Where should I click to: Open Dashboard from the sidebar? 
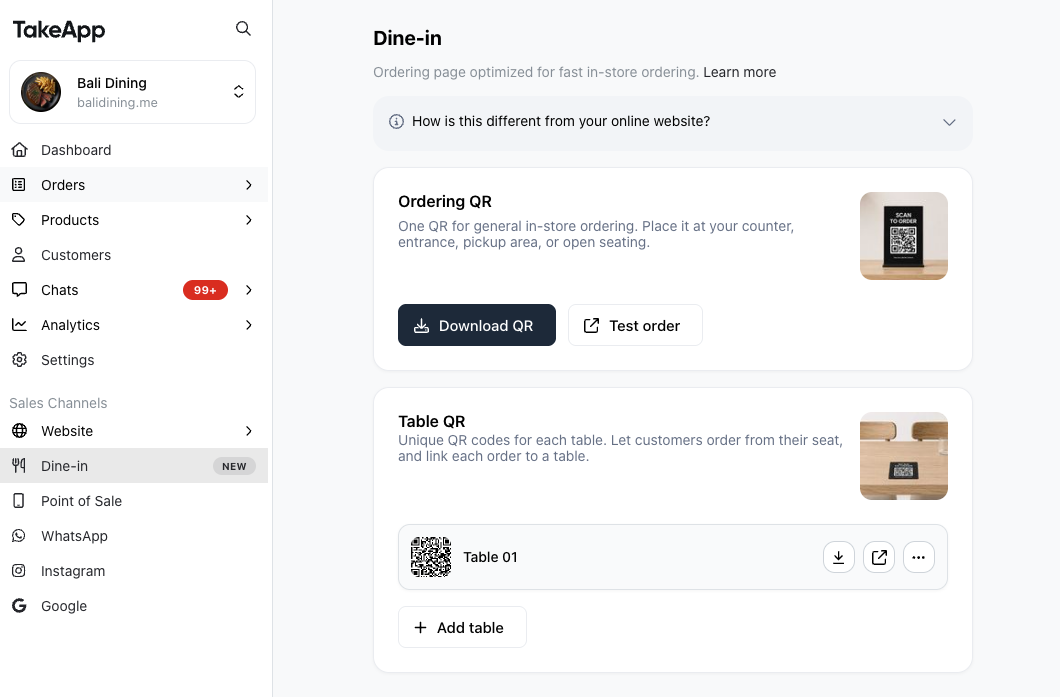click(x=134, y=150)
